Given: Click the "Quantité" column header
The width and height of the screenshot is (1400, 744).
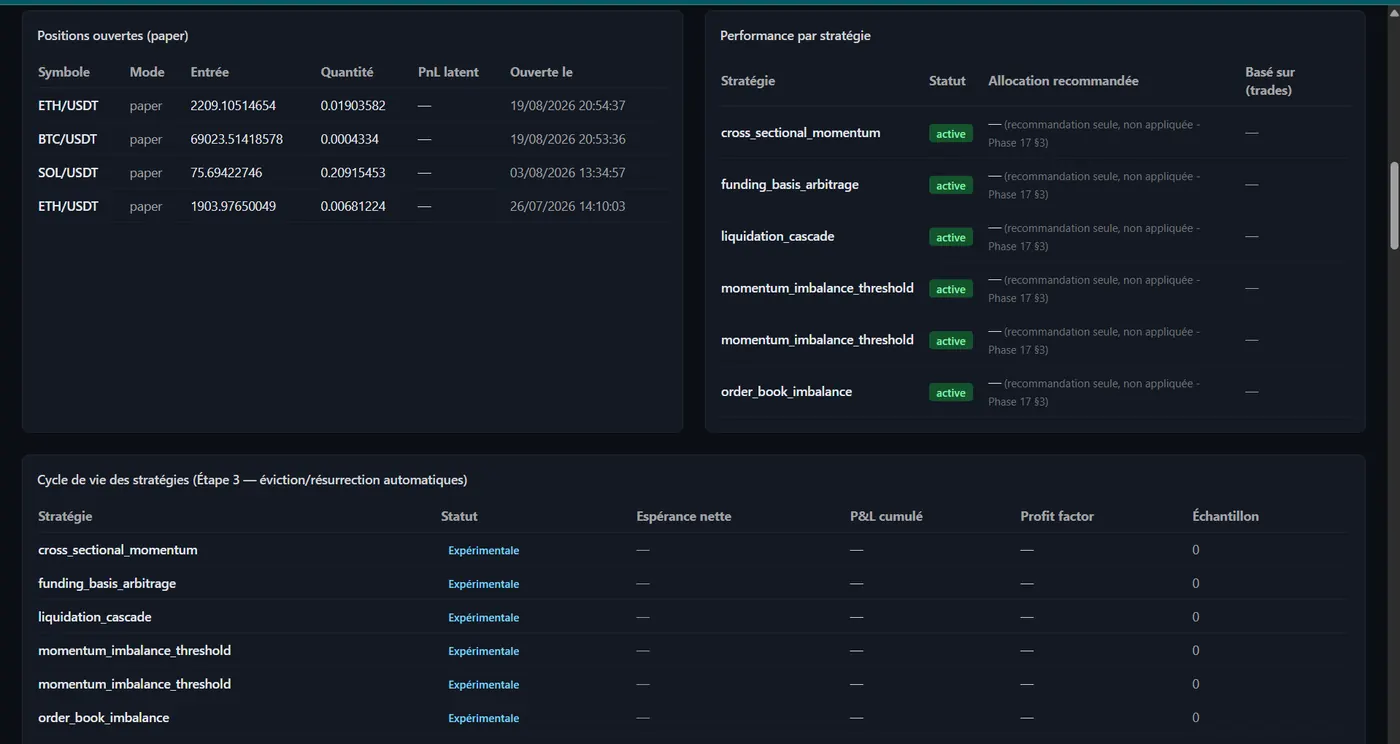Looking at the screenshot, I should pyautogui.click(x=347, y=72).
